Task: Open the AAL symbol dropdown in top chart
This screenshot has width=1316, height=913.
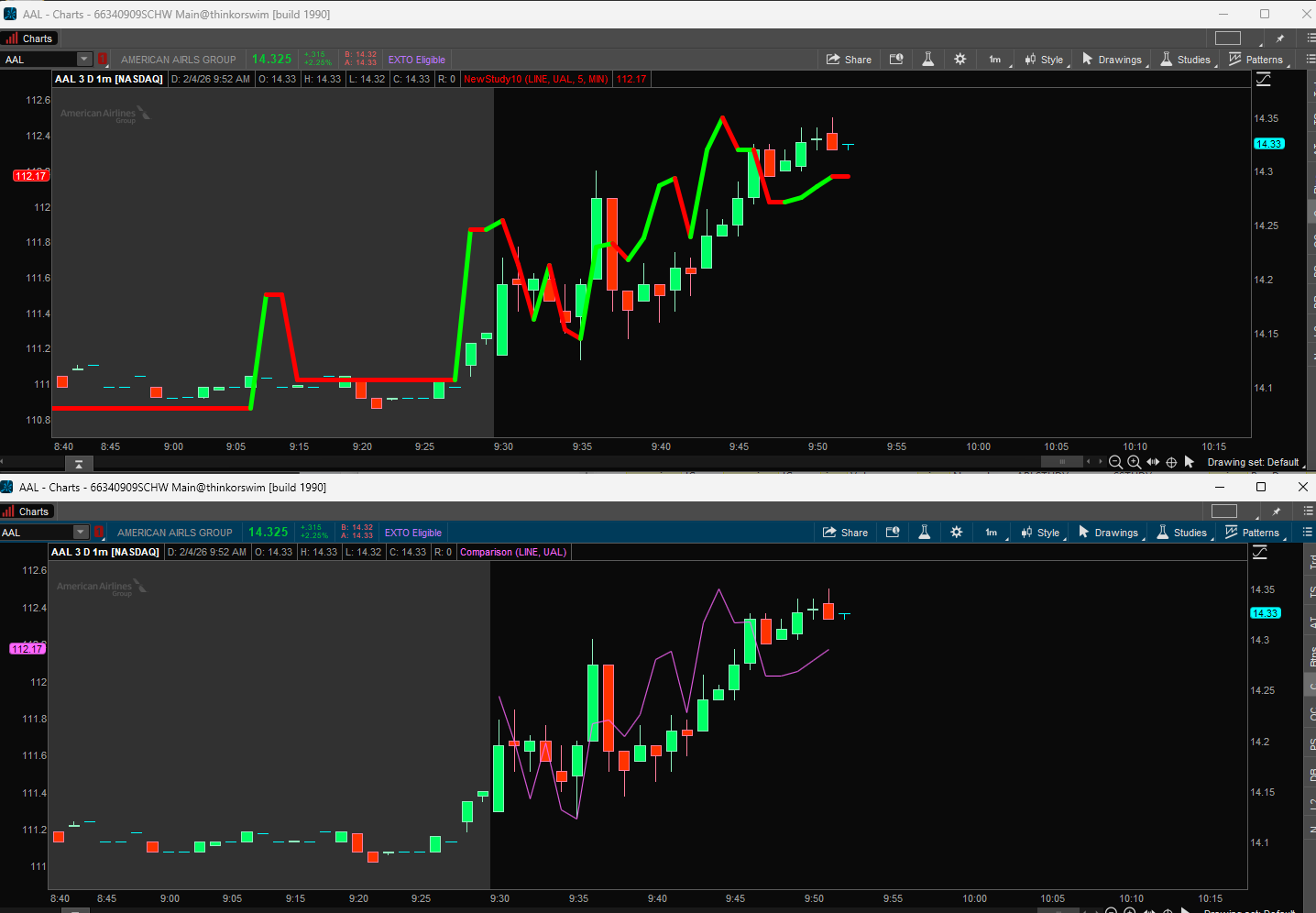Action: (84, 60)
